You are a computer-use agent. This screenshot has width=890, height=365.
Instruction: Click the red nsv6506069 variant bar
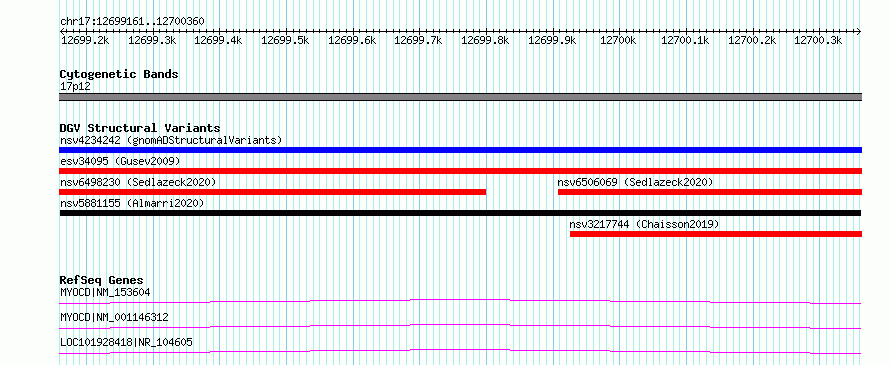(710, 192)
